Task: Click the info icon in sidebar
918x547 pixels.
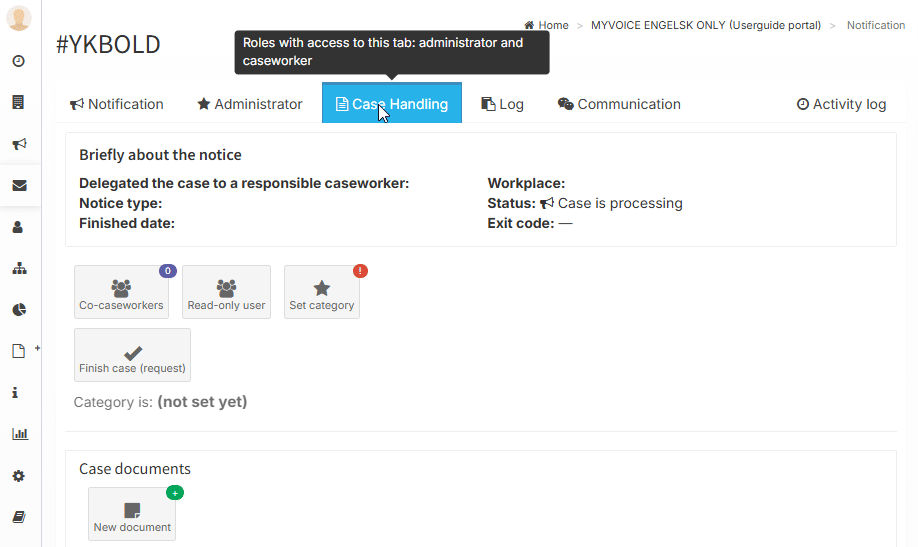Action: tap(15, 393)
